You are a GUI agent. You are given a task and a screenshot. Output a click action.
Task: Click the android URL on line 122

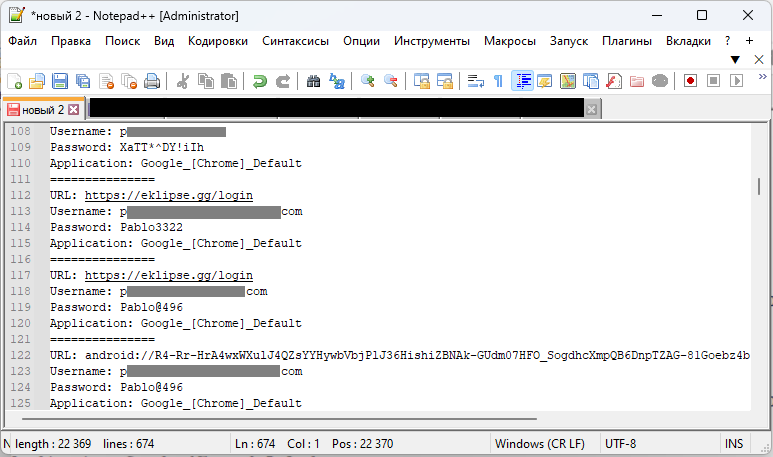coord(417,355)
